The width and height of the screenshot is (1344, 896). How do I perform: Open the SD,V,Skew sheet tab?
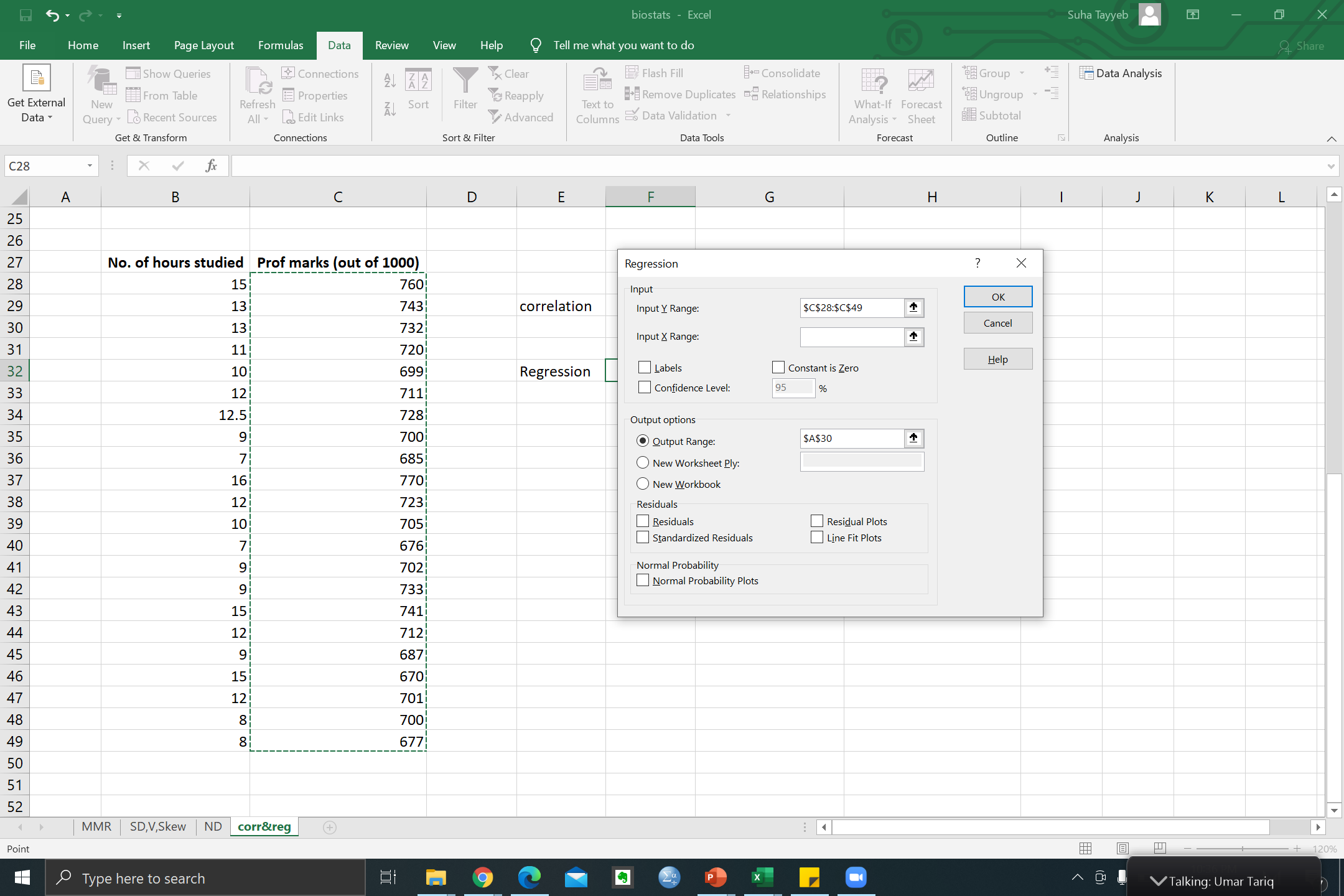157,826
